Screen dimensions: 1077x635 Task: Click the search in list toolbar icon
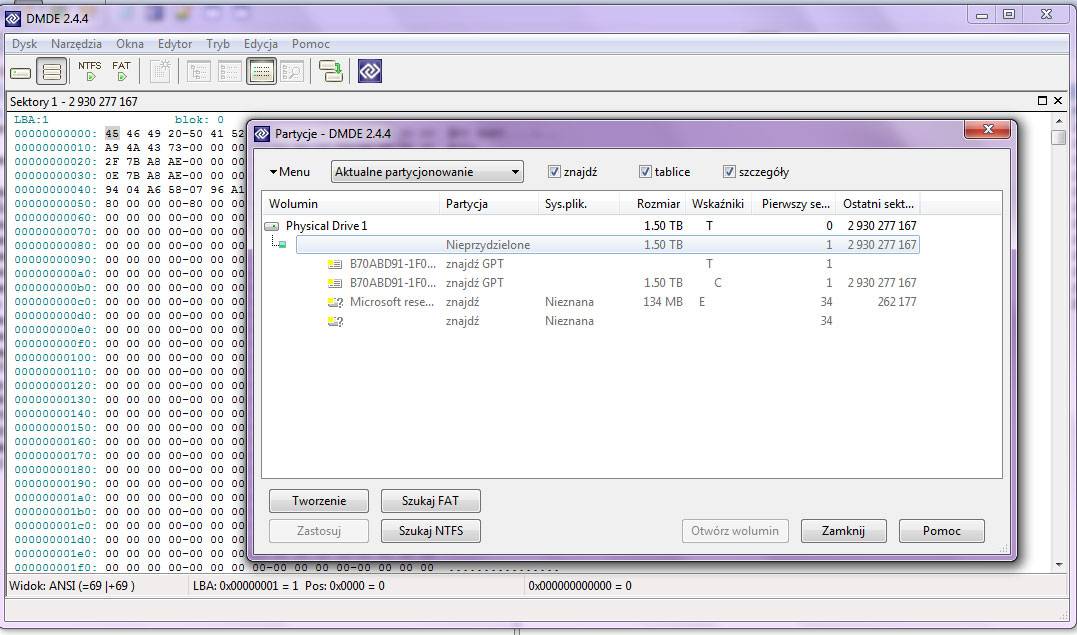point(292,71)
